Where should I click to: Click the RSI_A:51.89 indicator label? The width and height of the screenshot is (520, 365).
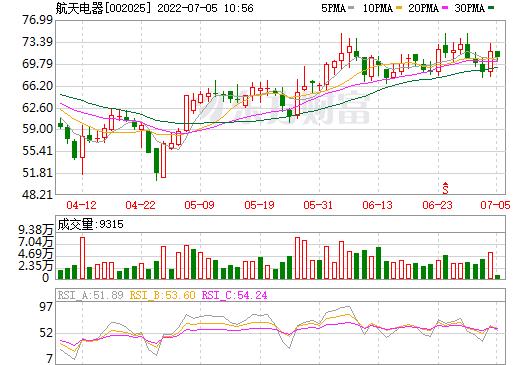(x=91, y=295)
